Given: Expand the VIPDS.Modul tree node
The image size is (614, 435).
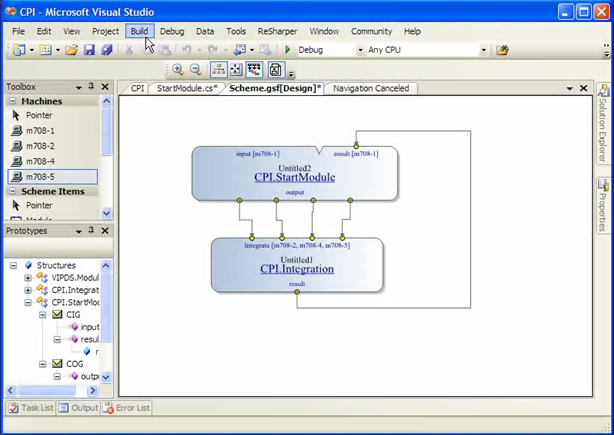Looking at the screenshot, I should (x=28, y=278).
